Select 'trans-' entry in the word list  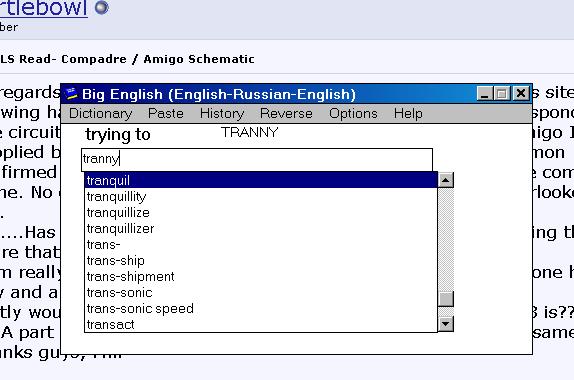pyautogui.click(x=261, y=245)
